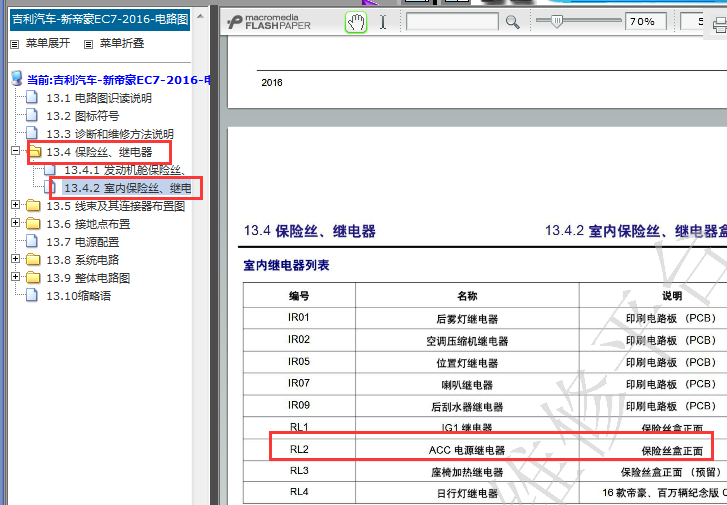Screen dimensions: 727x505
Task: Click the 13.9 folder icon
Action: pos(33,277)
